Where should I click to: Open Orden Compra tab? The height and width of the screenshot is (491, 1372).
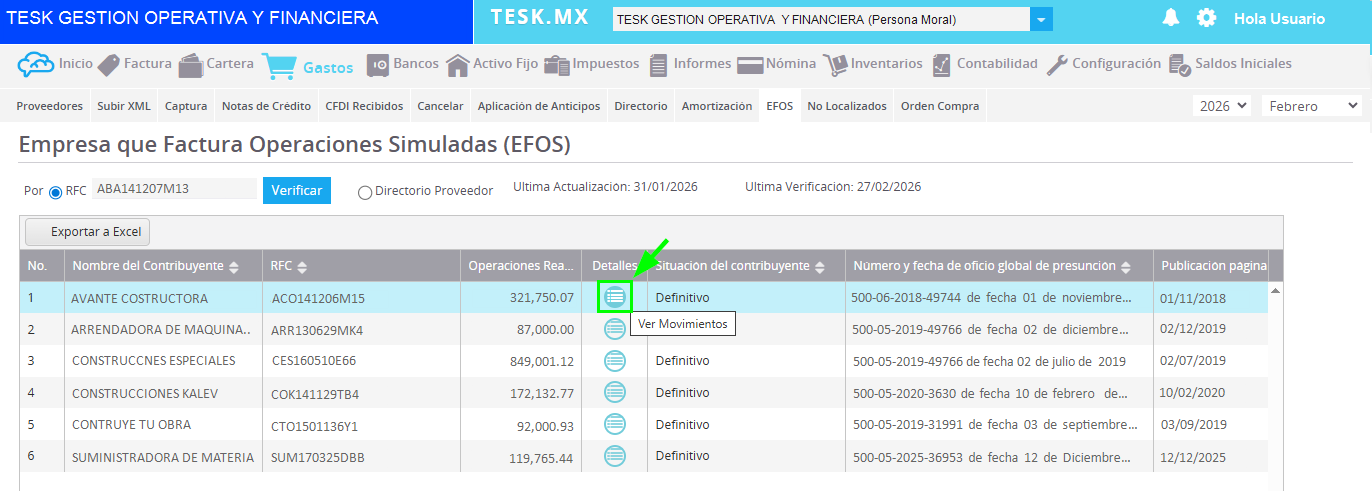pos(939,106)
